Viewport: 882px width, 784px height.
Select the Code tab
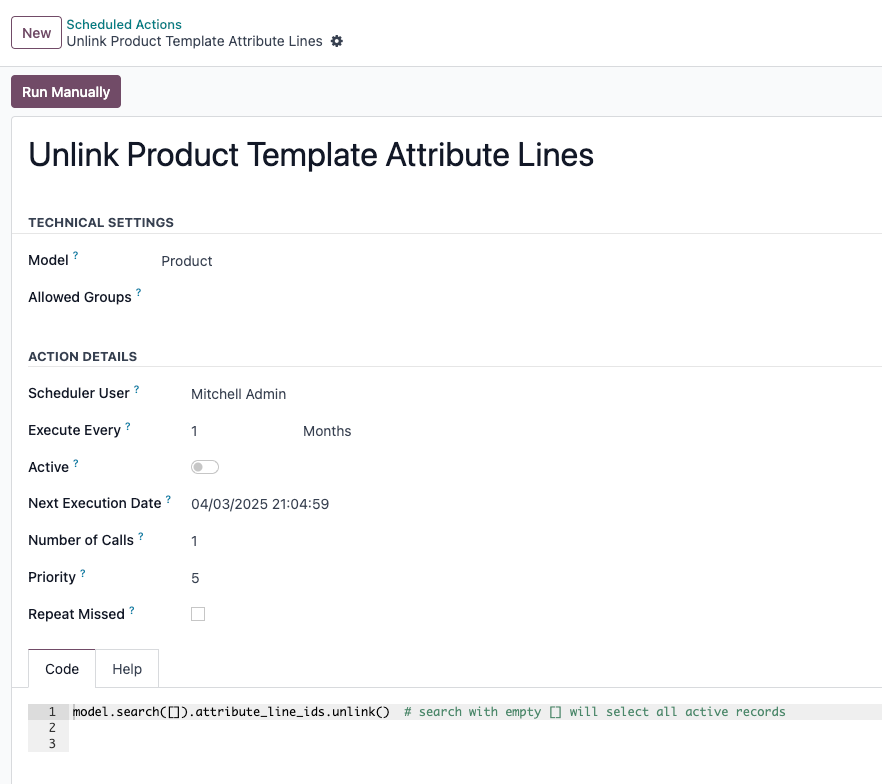62,669
